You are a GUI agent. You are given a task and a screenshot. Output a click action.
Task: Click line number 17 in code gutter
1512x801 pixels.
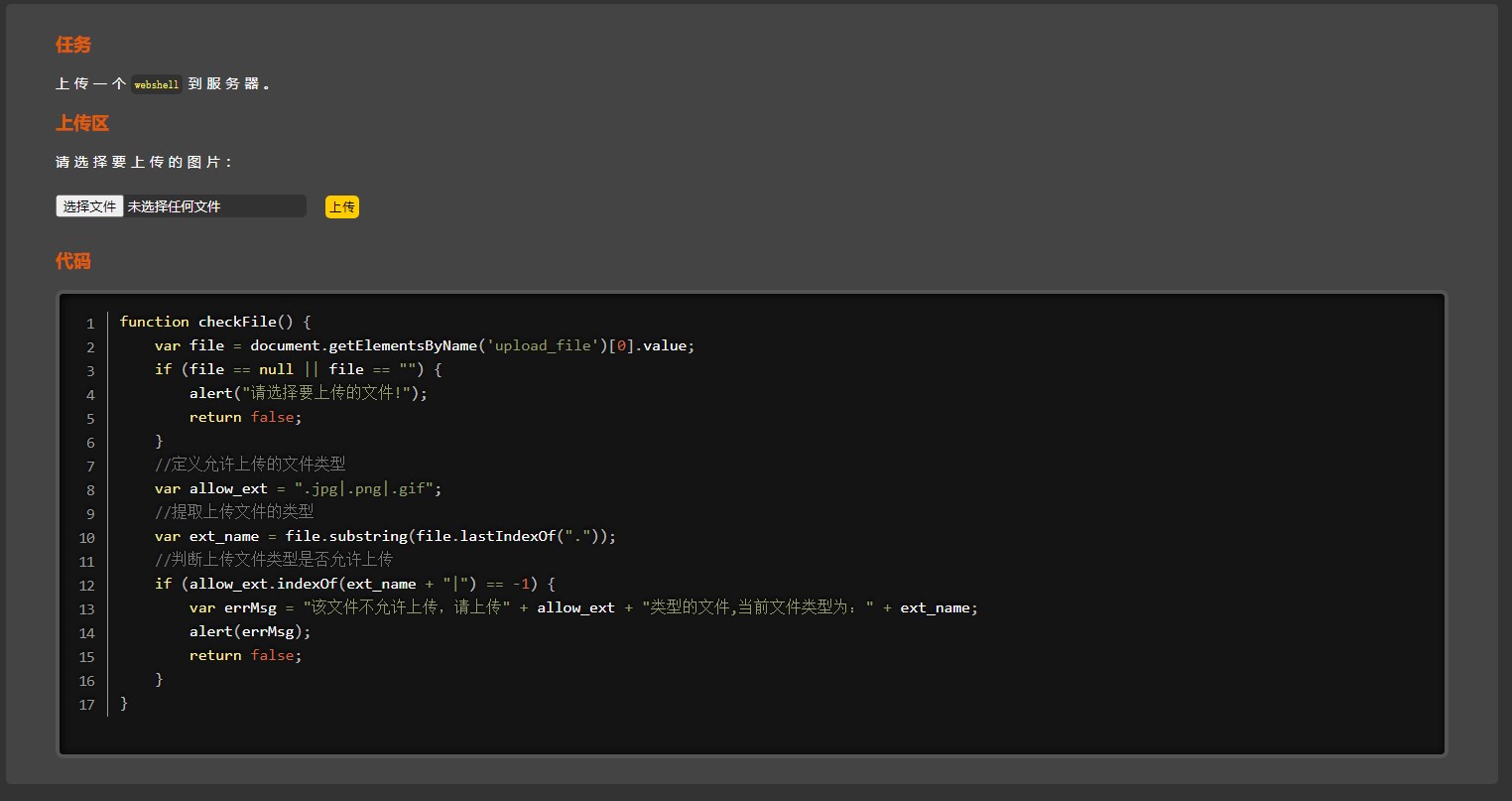click(x=87, y=704)
